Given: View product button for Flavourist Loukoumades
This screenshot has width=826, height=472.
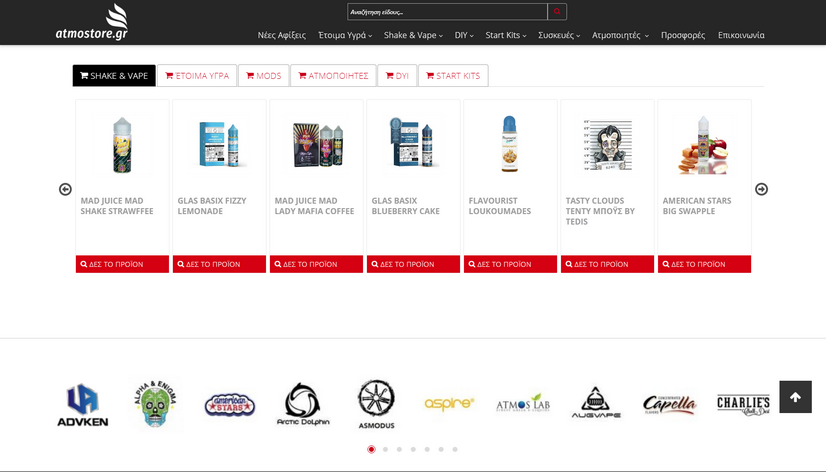Looking at the screenshot, I should point(510,264).
